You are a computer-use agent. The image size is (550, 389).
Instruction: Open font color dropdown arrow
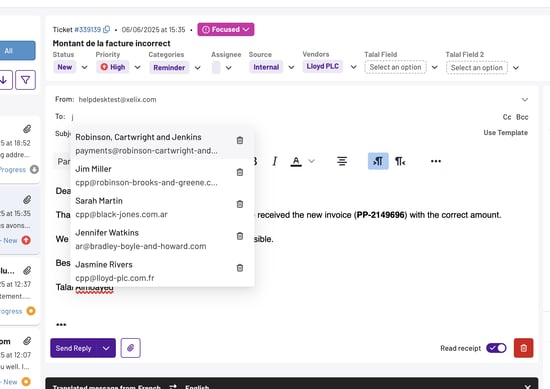click(x=311, y=161)
